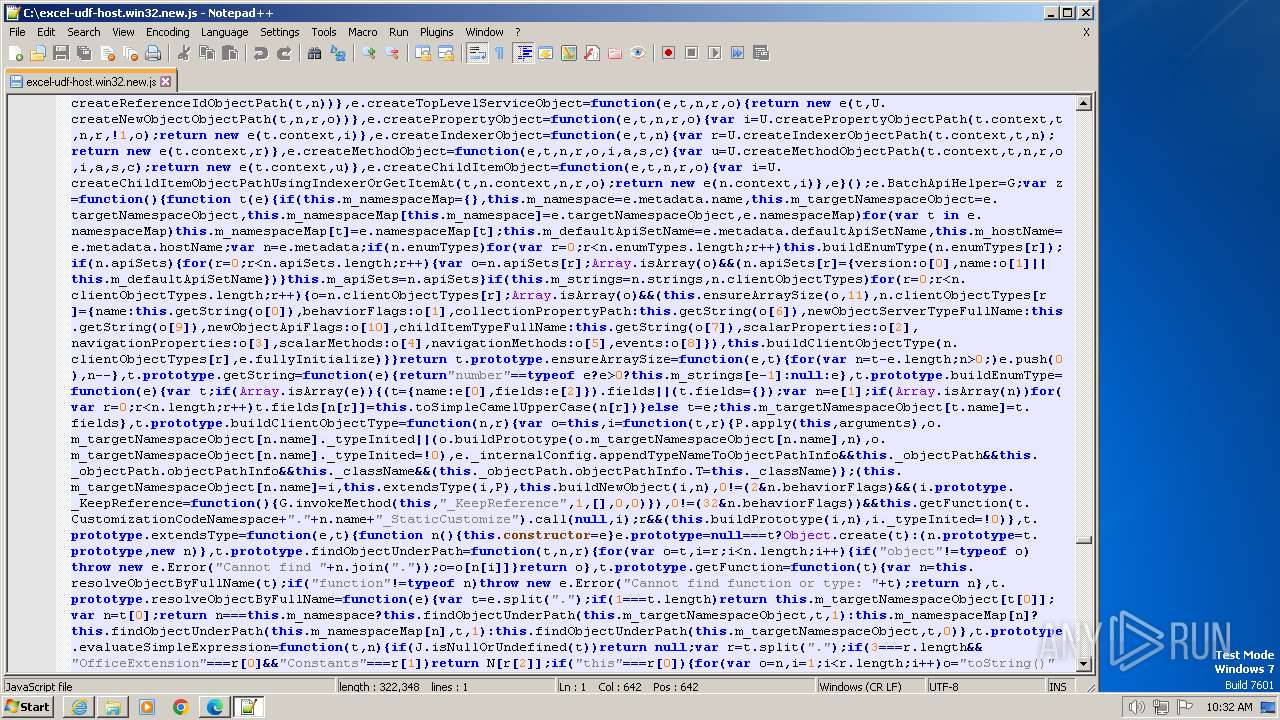Toggle Word wrap in the toolbar
This screenshot has height=720, width=1280.
coord(477,53)
